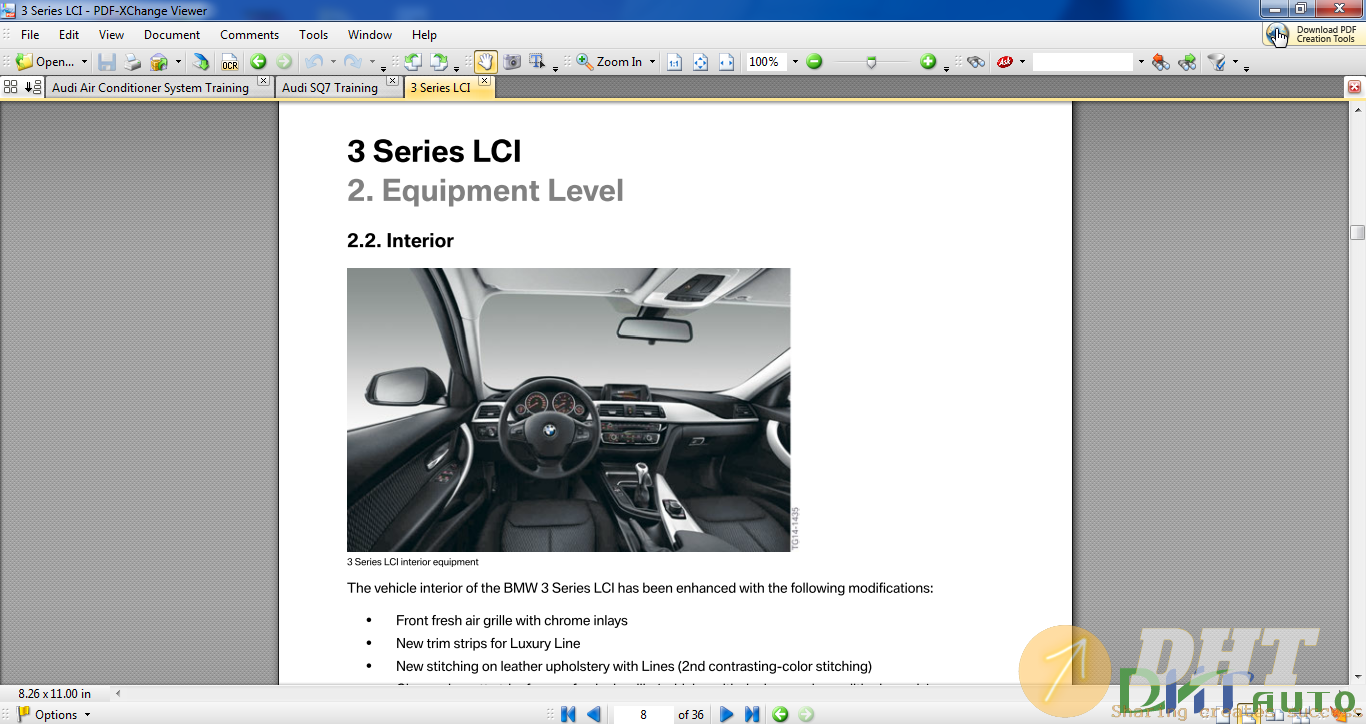Click the Zoom In magnifier tool
1366x724 pixels.
[610, 62]
